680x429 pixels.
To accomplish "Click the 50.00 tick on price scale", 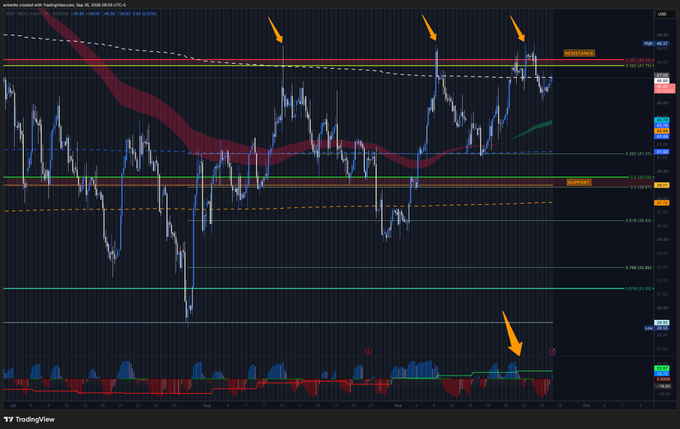I will click(x=662, y=35).
